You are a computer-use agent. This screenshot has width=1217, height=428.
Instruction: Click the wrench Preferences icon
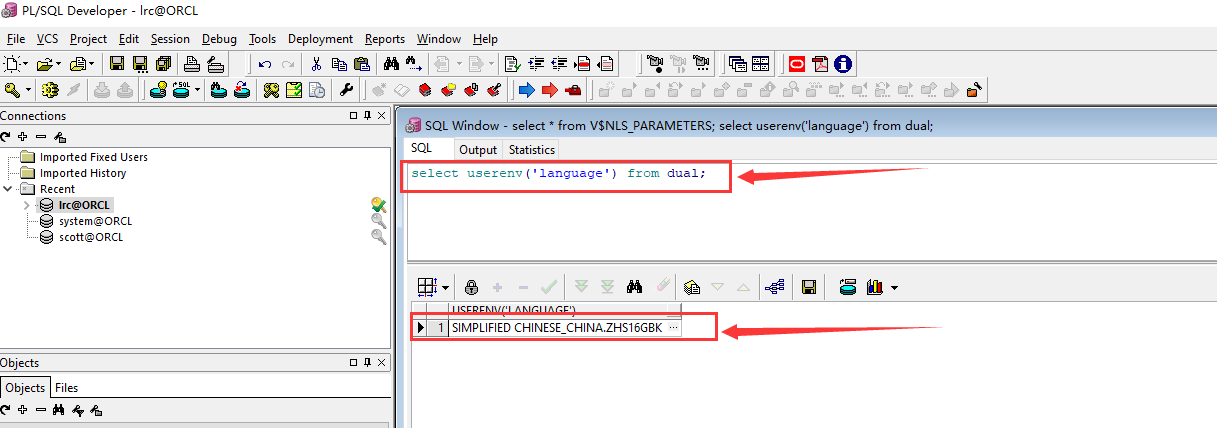tap(347, 90)
